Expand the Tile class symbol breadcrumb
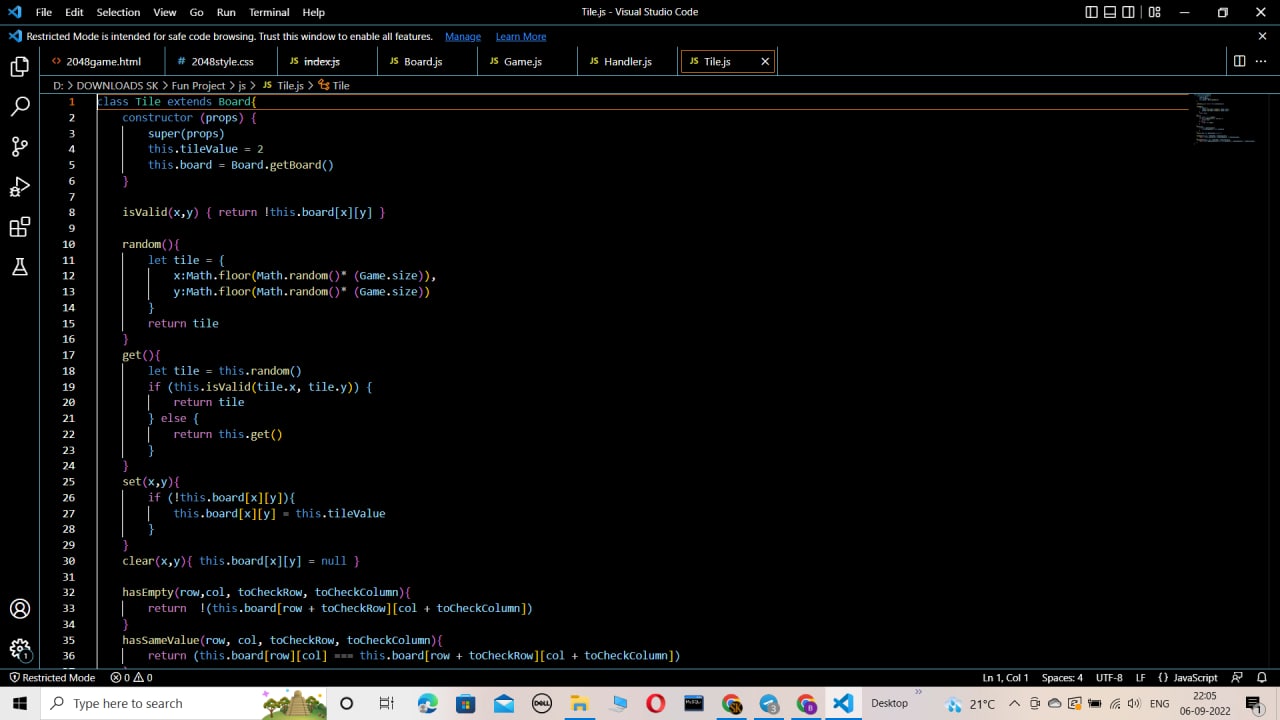Image resolution: width=1280 pixels, height=720 pixels. click(334, 86)
